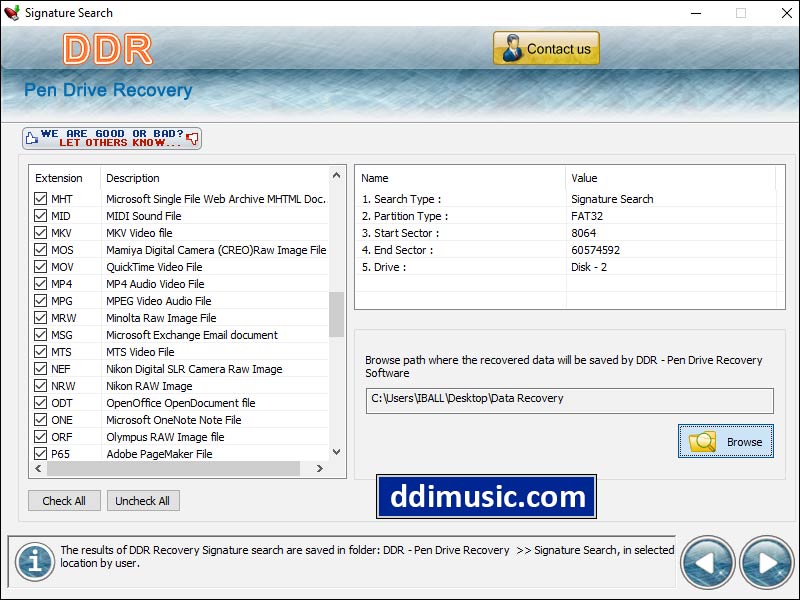Click the Browse button
The image size is (800, 600).
click(x=725, y=440)
